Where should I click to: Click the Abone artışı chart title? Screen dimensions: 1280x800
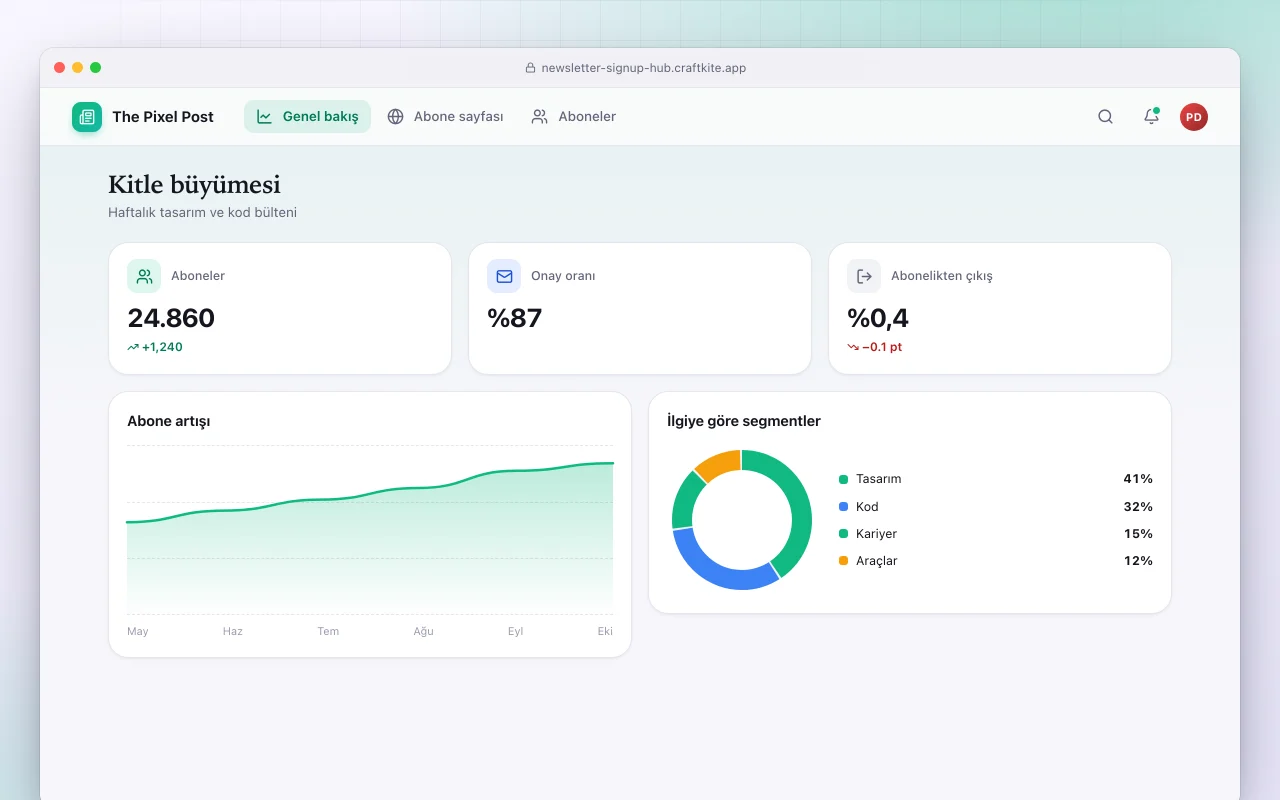click(x=169, y=421)
